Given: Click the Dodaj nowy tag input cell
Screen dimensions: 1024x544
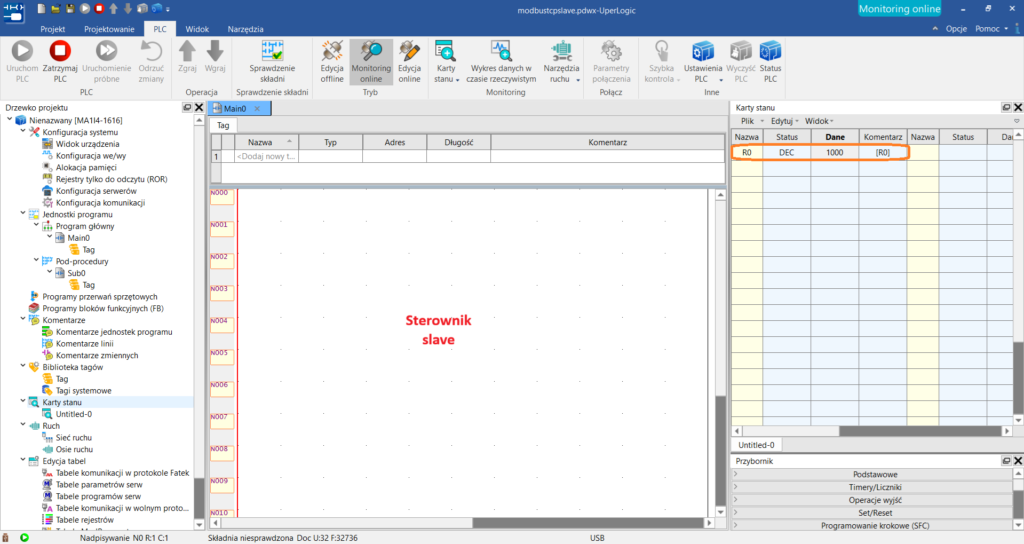Looking at the screenshot, I should click(266, 156).
